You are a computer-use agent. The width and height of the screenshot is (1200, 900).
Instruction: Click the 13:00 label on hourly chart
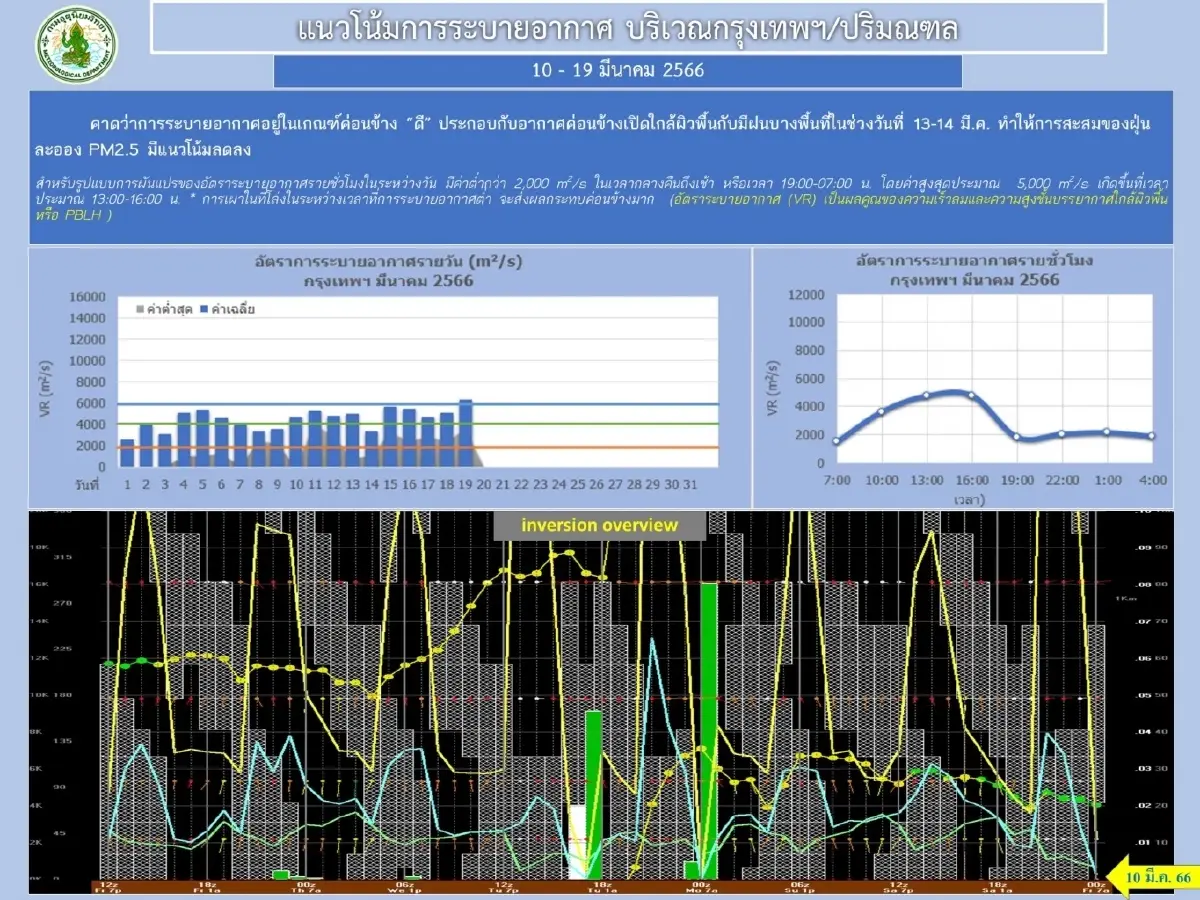pos(927,480)
